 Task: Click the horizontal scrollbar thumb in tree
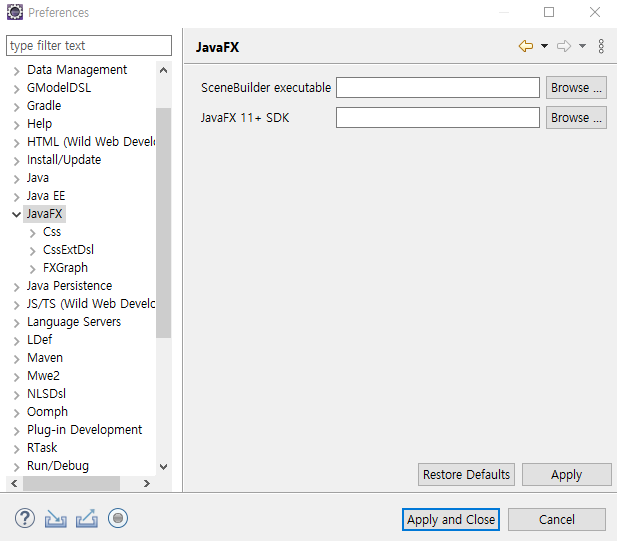pyautogui.click(x=71, y=483)
